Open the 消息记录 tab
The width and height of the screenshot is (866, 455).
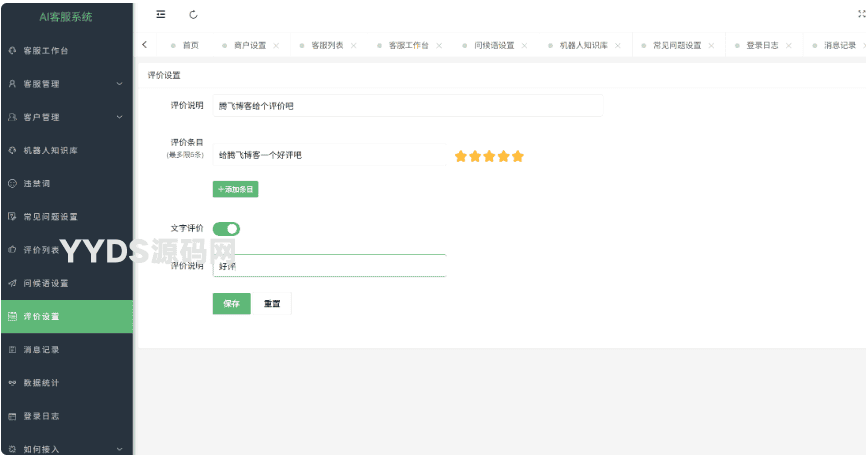pyautogui.click(x=839, y=45)
